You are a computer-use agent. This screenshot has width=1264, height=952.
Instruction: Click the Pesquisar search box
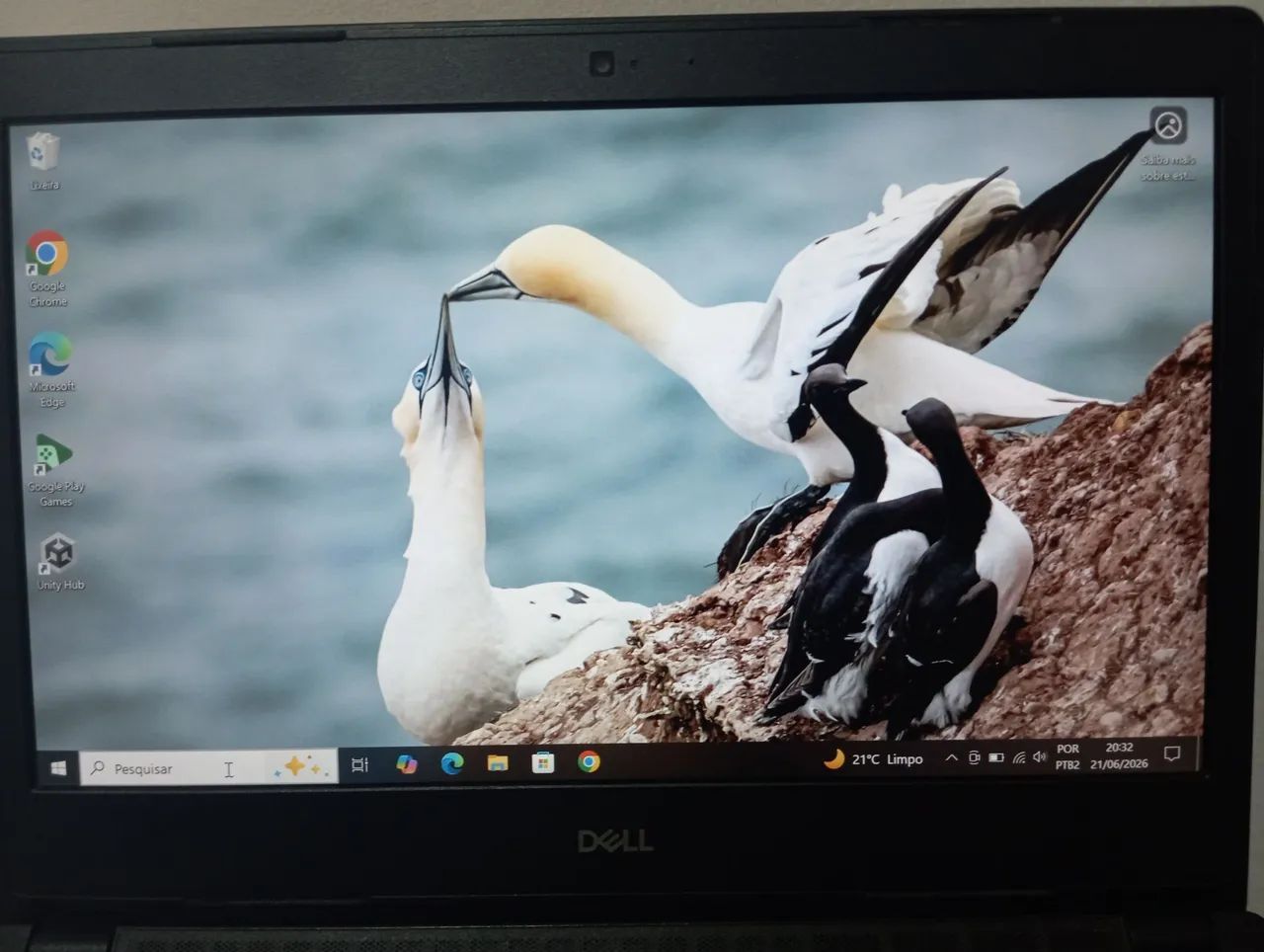click(x=207, y=767)
